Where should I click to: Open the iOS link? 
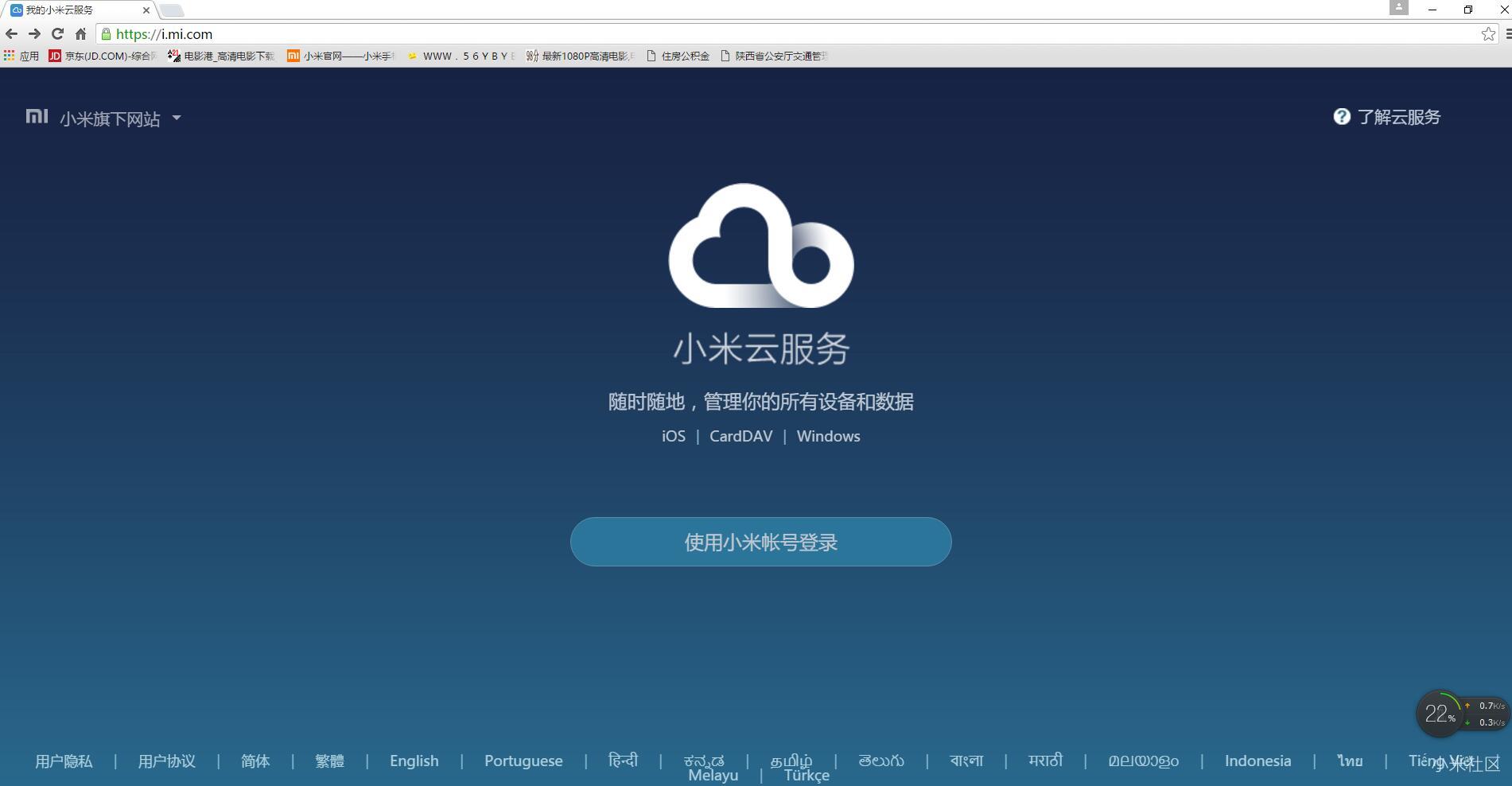coord(674,436)
